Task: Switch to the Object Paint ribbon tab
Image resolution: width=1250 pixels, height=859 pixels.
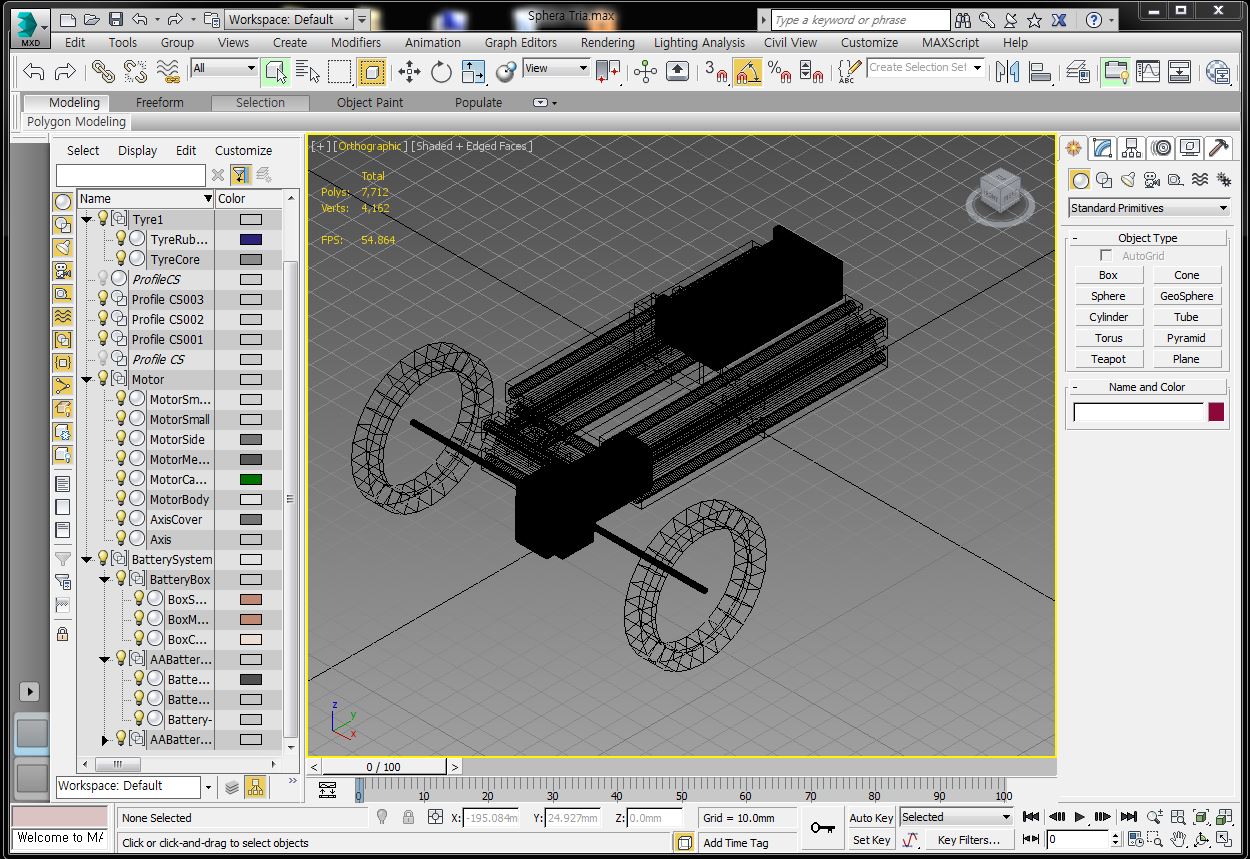Action: [x=368, y=102]
